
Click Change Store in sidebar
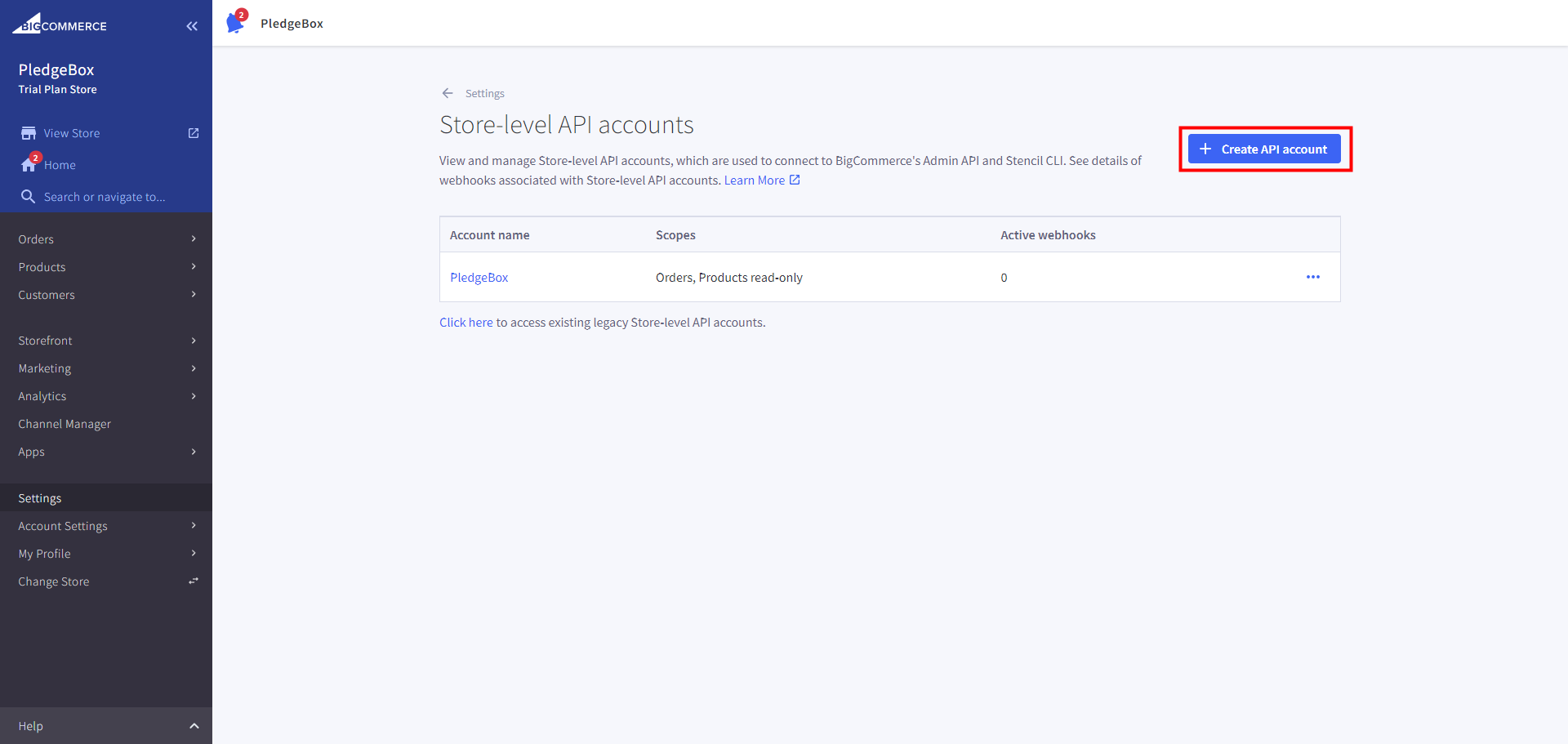(x=54, y=581)
